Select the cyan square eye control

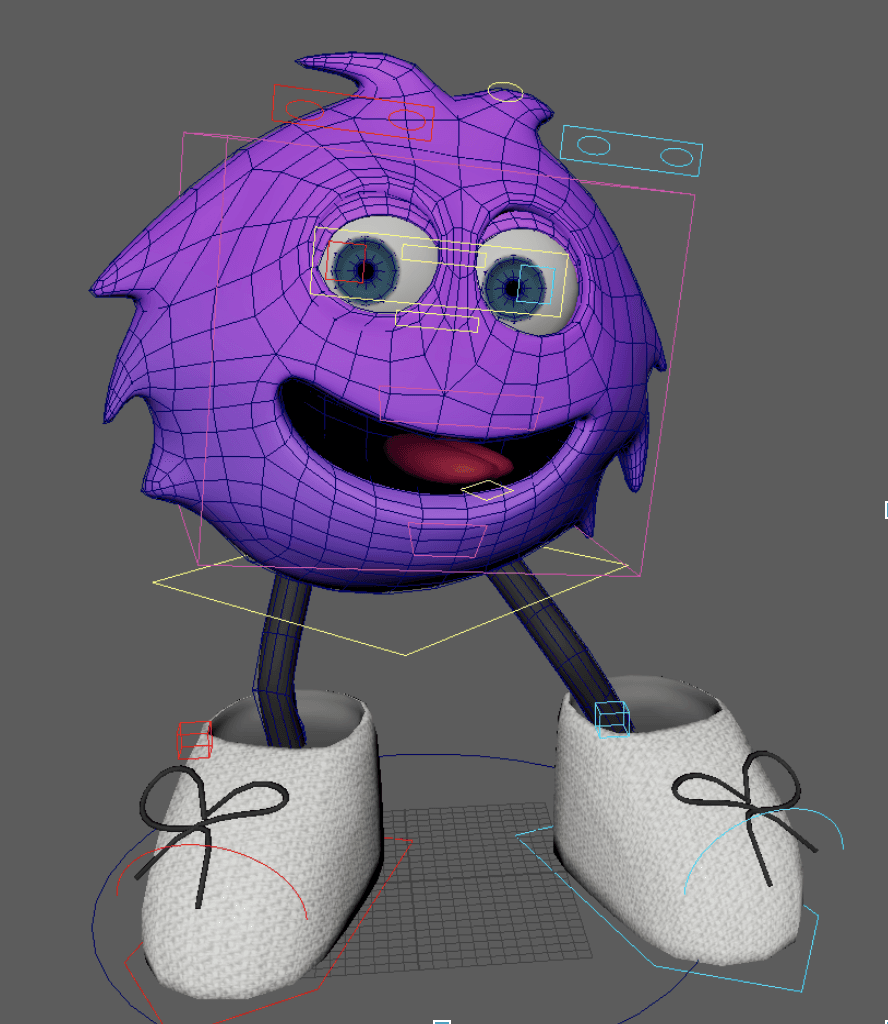tap(536, 284)
